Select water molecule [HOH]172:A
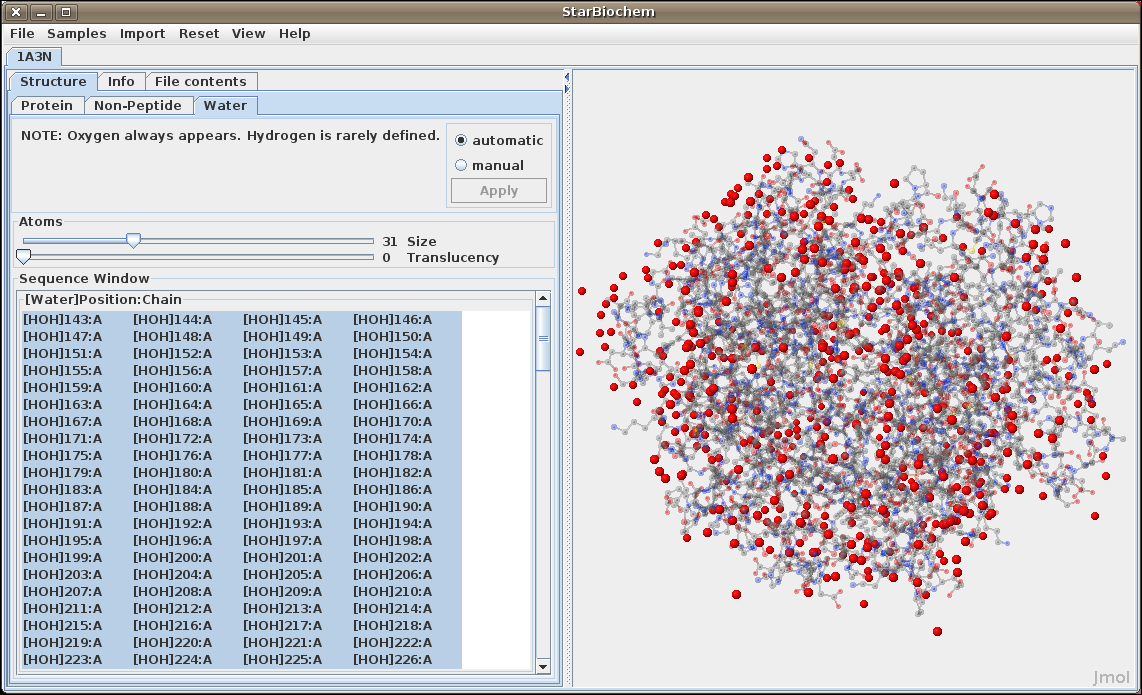The height and width of the screenshot is (695, 1142). tap(173, 439)
